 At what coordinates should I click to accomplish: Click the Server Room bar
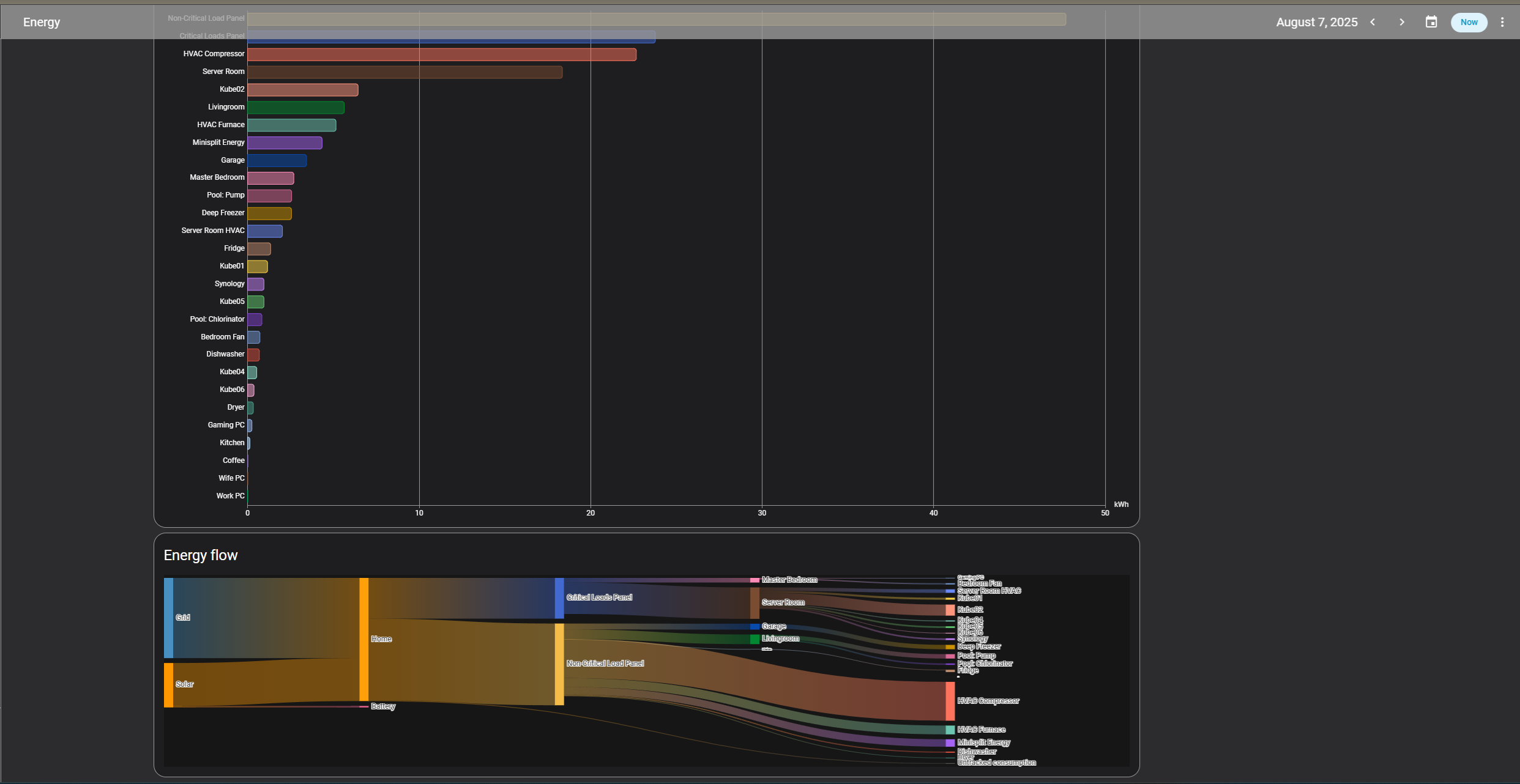404,72
